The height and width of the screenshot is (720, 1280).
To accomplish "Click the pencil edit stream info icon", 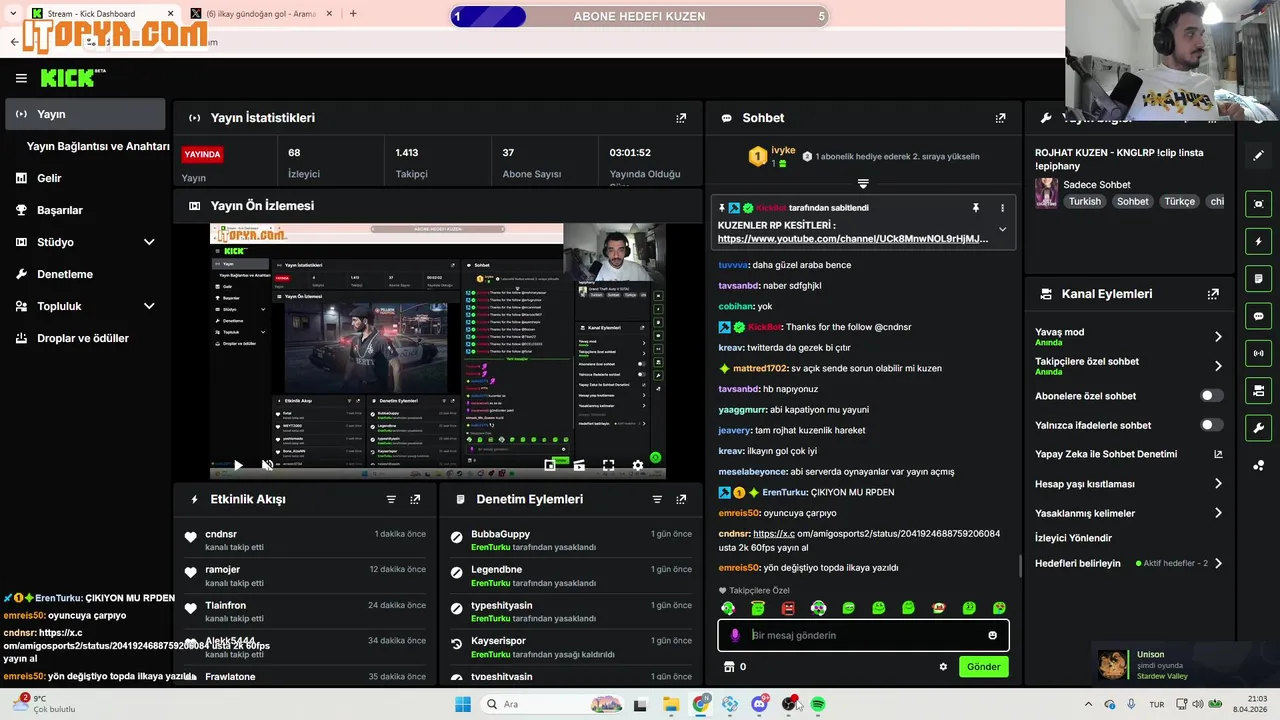I will [x=1259, y=156].
